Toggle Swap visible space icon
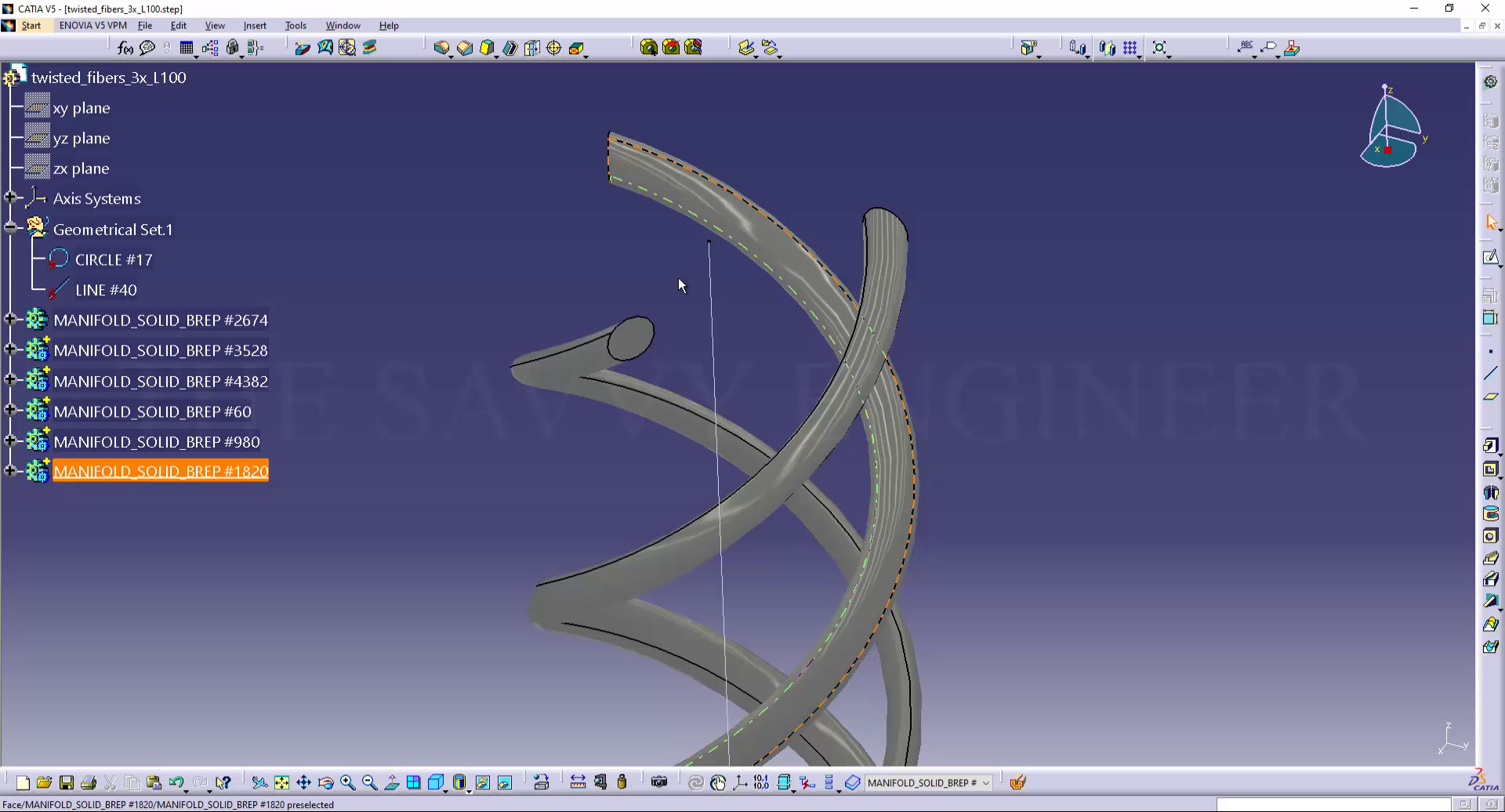This screenshot has width=1505, height=812. pyautogui.click(x=505, y=782)
